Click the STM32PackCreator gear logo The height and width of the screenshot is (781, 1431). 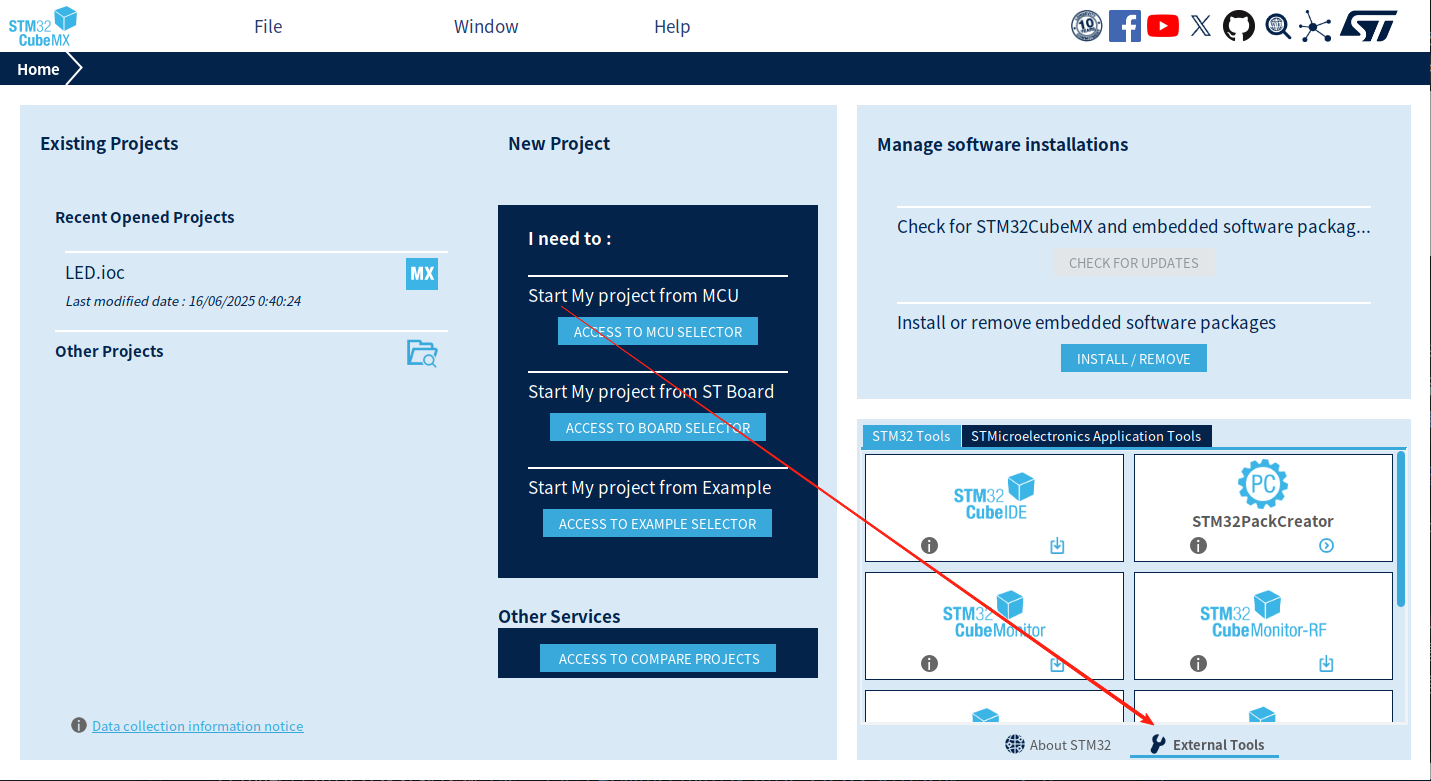coord(1262,485)
